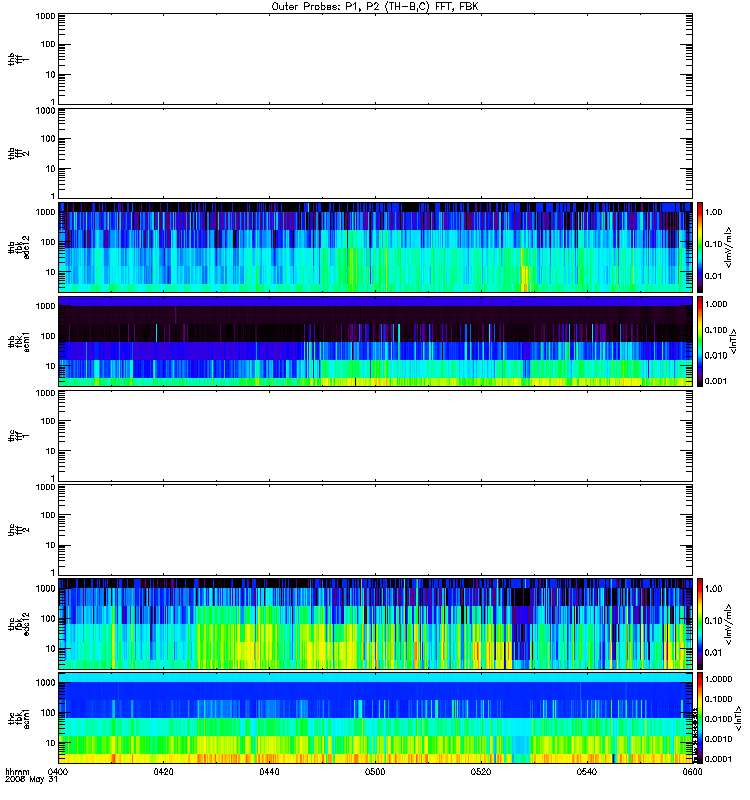Click the '1.0000' tick on thc scm1 colorbar
This screenshot has height=800, width=750.
pyautogui.click(x=718, y=679)
